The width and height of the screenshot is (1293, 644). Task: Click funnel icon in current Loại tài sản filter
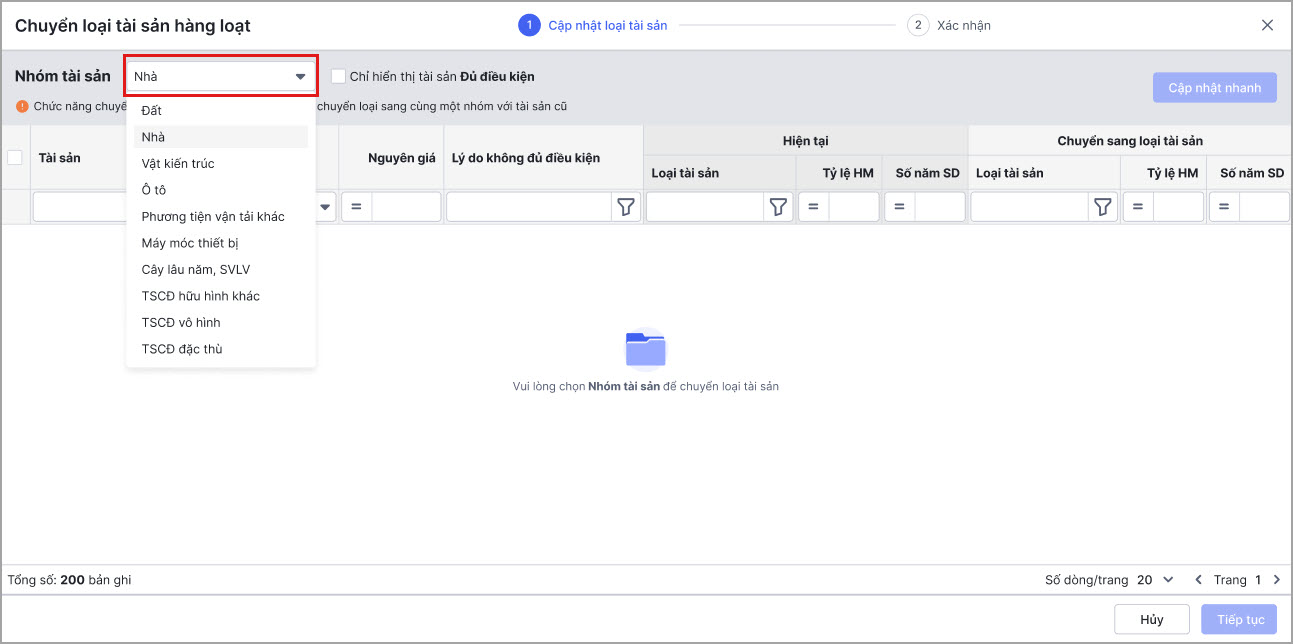click(x=778, y=207)
